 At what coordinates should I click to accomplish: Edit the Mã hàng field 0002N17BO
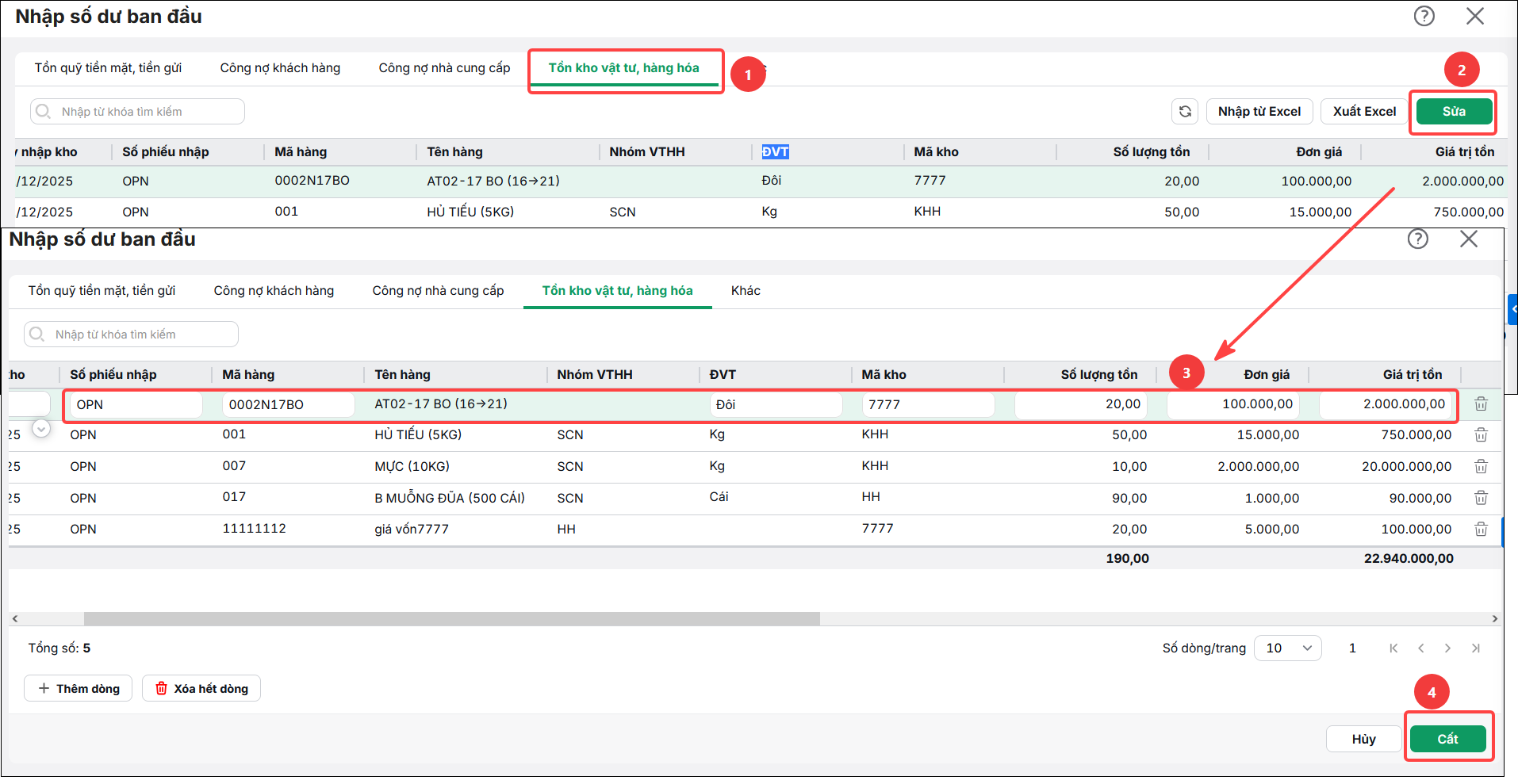pyautogui.click(x=288, y=405)
